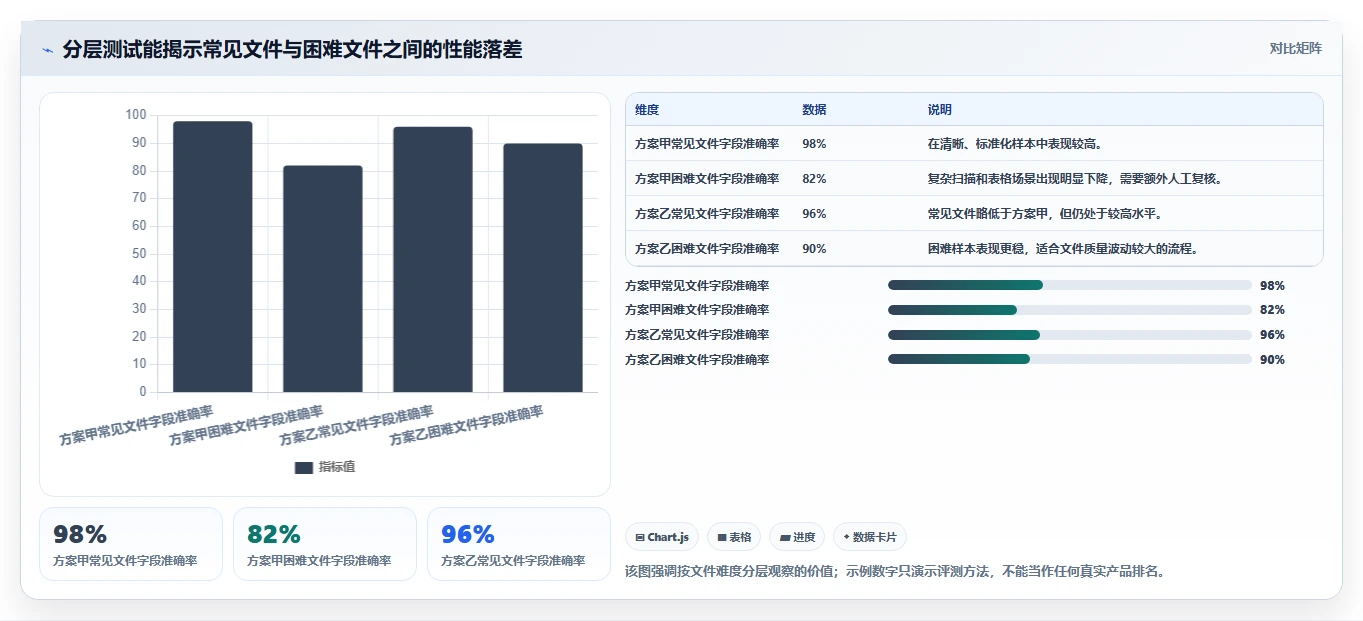Click the 方案乙困难文件 bar in chart
The image size is (1363, 621).
[x=543, y=268]
